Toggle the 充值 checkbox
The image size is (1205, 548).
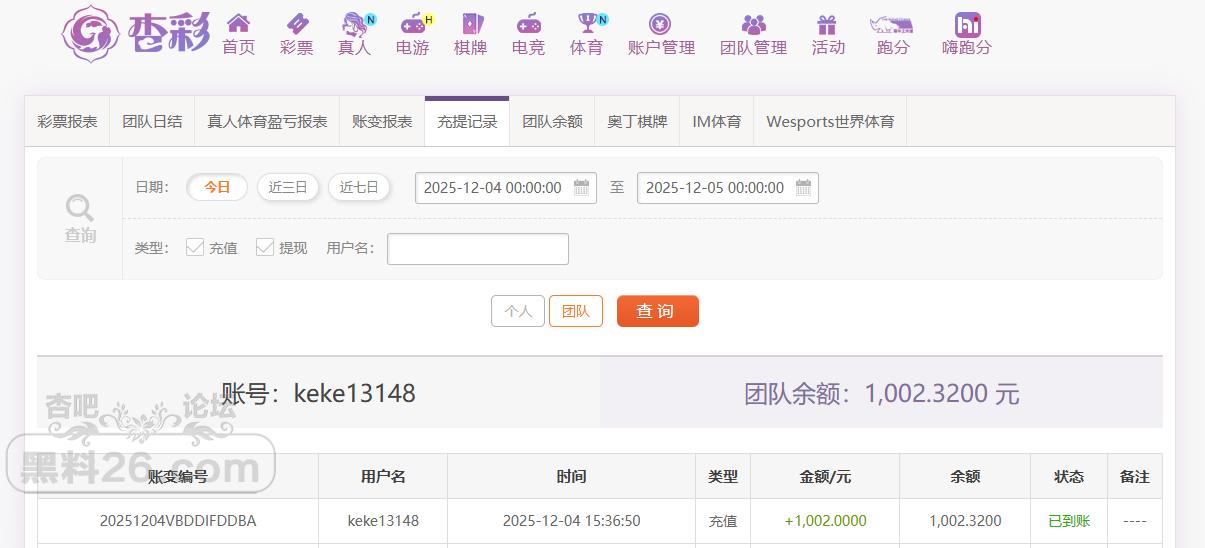(x=195, y=247)
